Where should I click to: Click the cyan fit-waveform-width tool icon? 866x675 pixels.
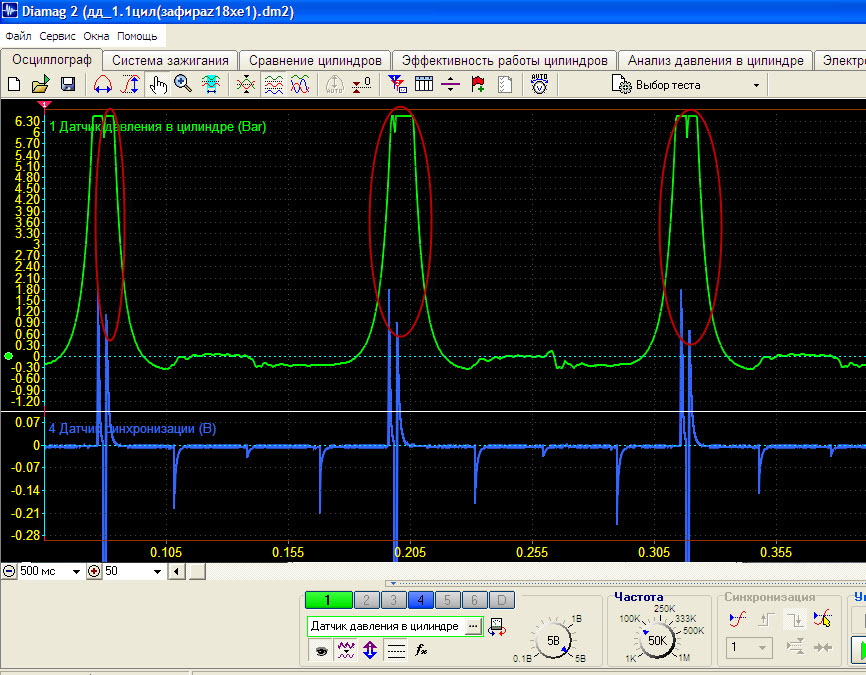click(211, 85)
